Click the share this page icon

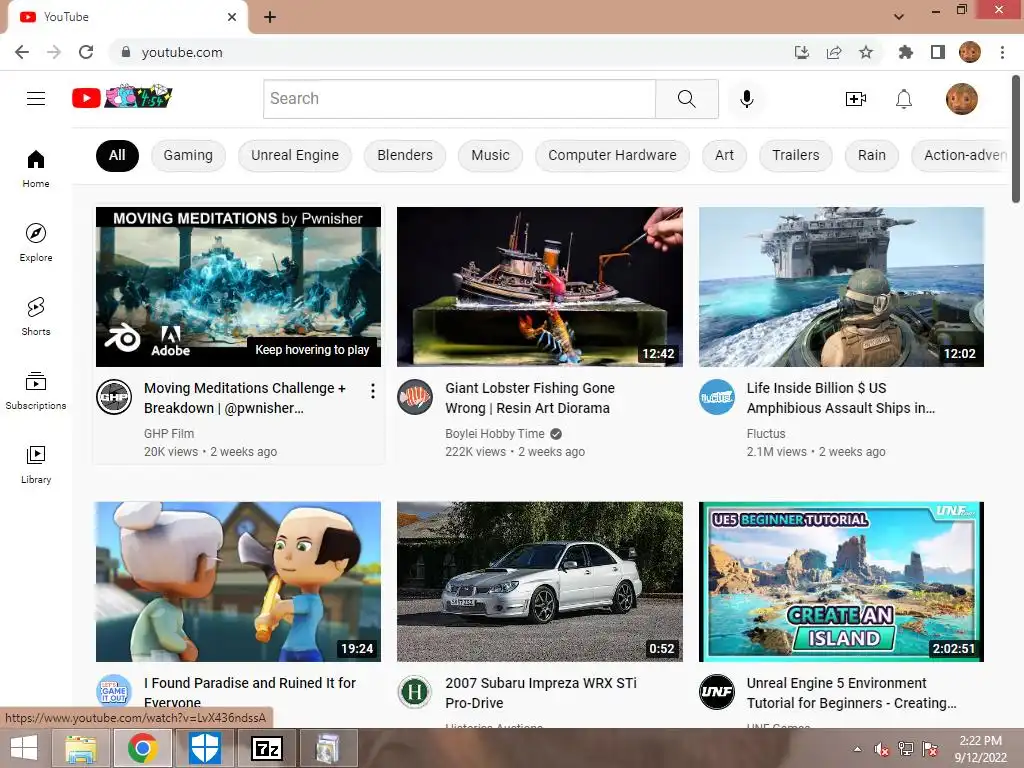pyautogui.click(x=834, y=52)
